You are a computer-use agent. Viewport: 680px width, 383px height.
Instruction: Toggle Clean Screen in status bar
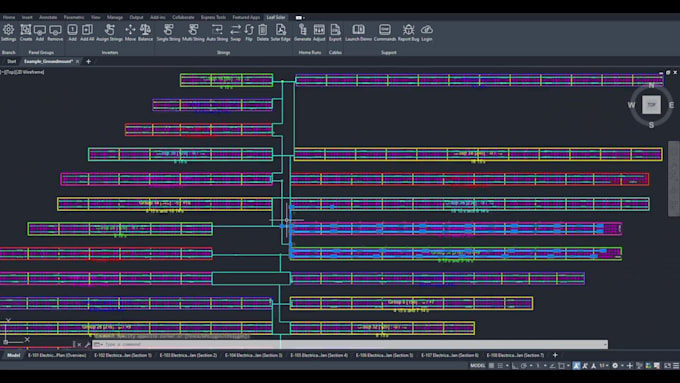(x=667, y=366)
